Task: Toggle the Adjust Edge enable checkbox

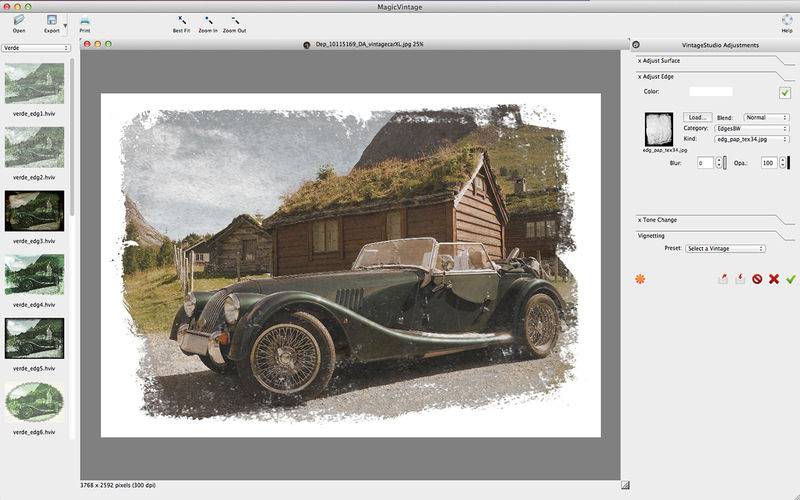Action: coord(785,92)
